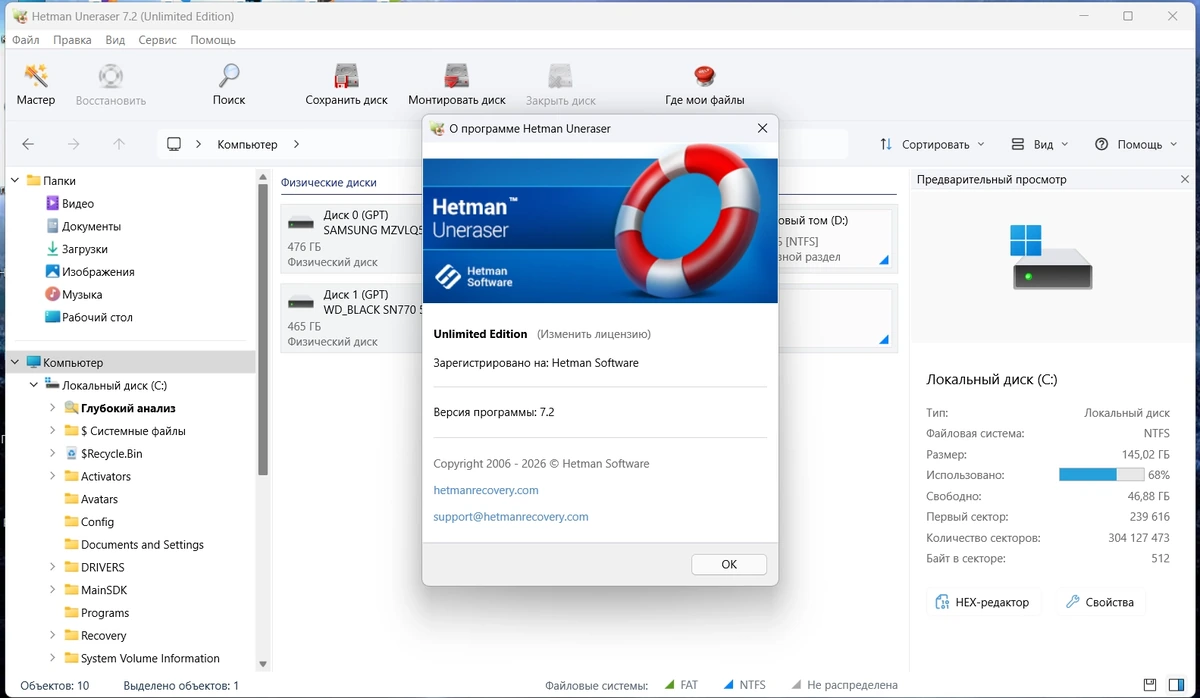This screenshot has width=1200, height=698.
Task: Open Где мои файлы red button icon
Action: 705,76
